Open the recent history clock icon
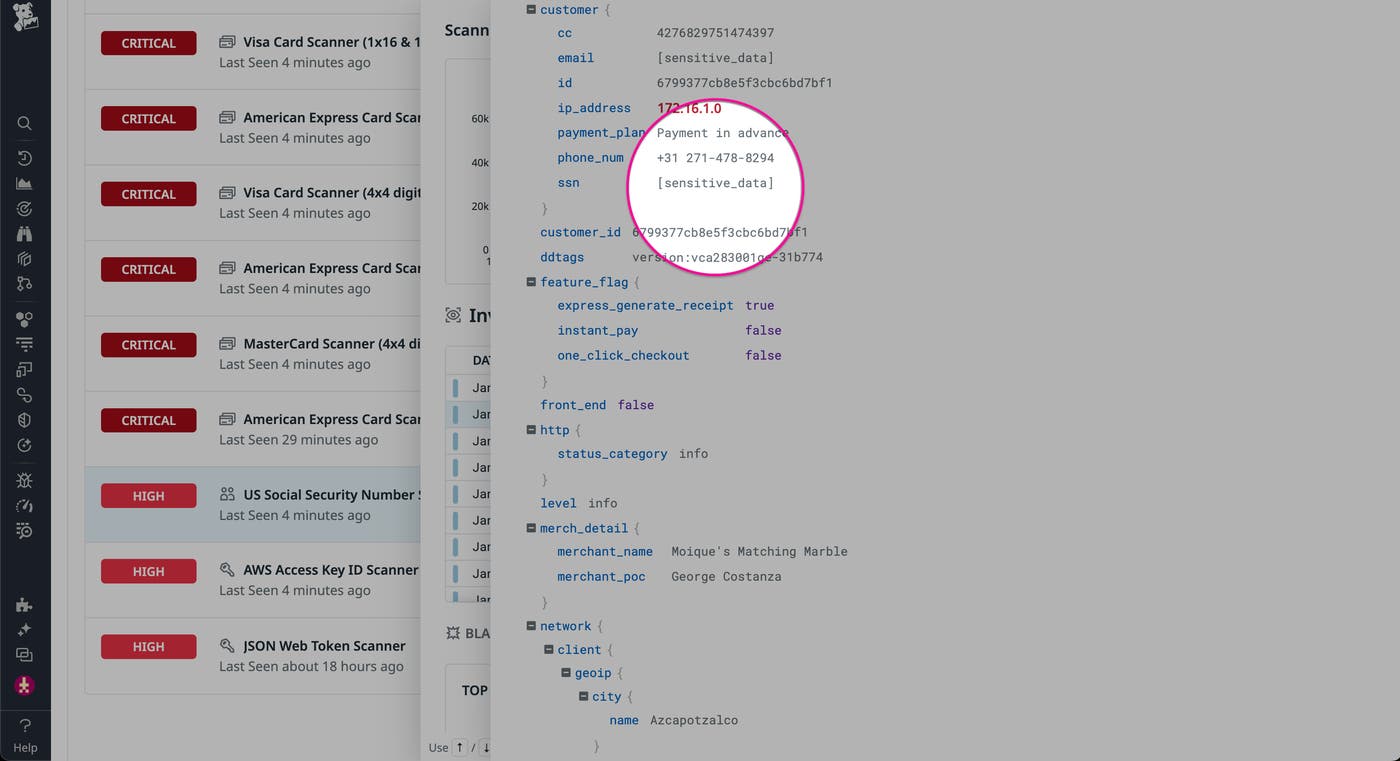 (25, 158)
